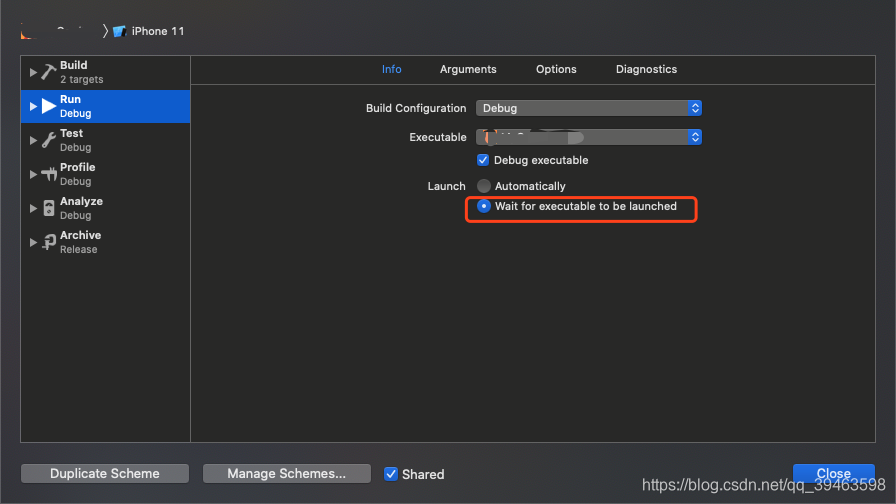Viewport: 896px width, 504px height.
Task: Toggle the Shared checkbox
Action: [391, 474]
